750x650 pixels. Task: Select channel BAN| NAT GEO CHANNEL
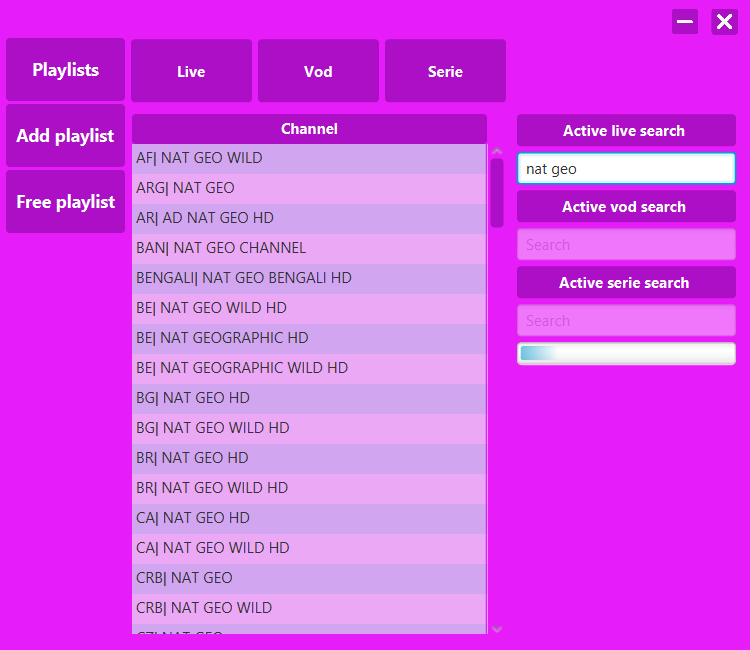(309, 248)
